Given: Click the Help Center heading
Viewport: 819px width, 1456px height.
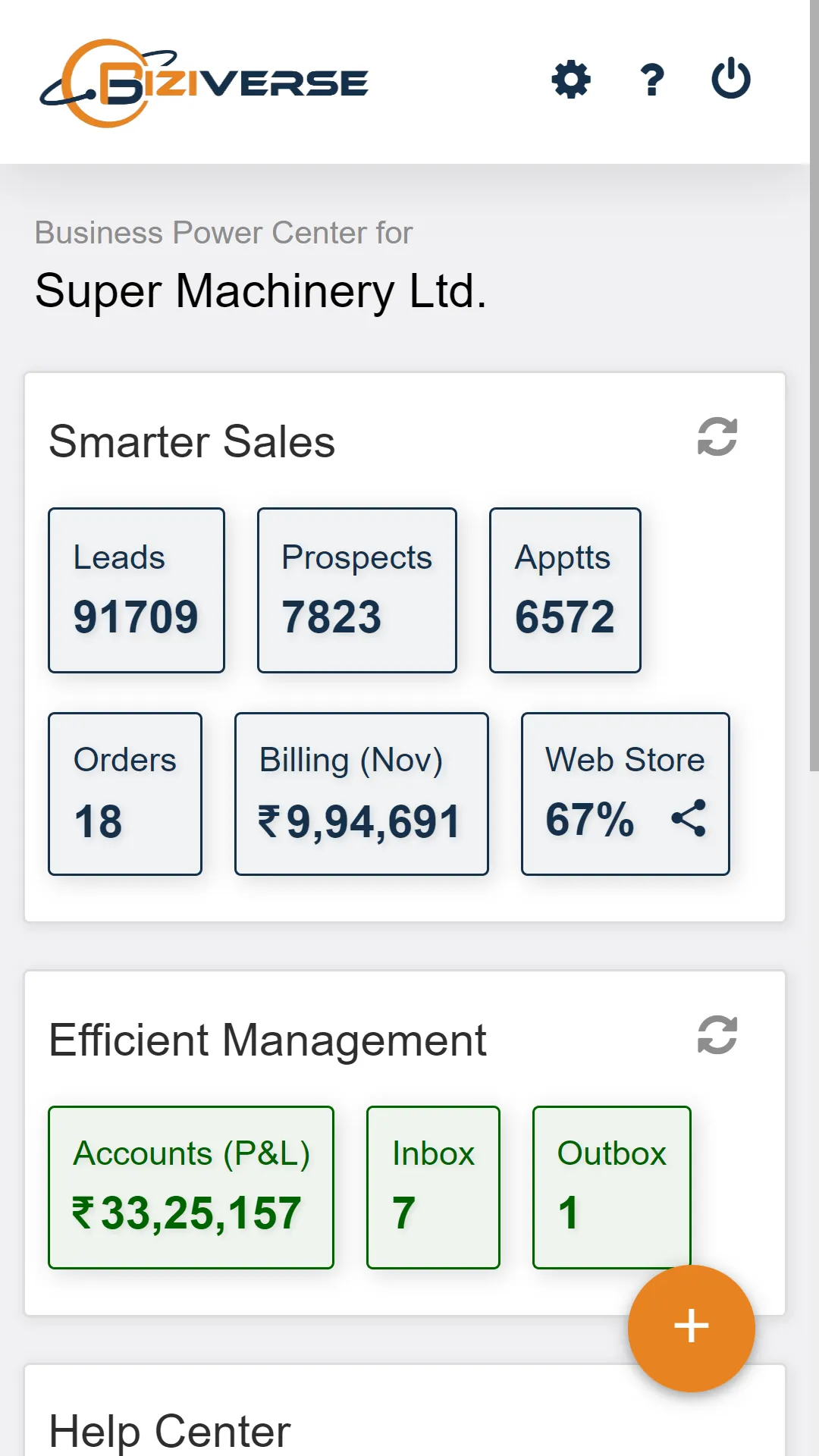Looking at the screenshot, I should point(170,1432).
